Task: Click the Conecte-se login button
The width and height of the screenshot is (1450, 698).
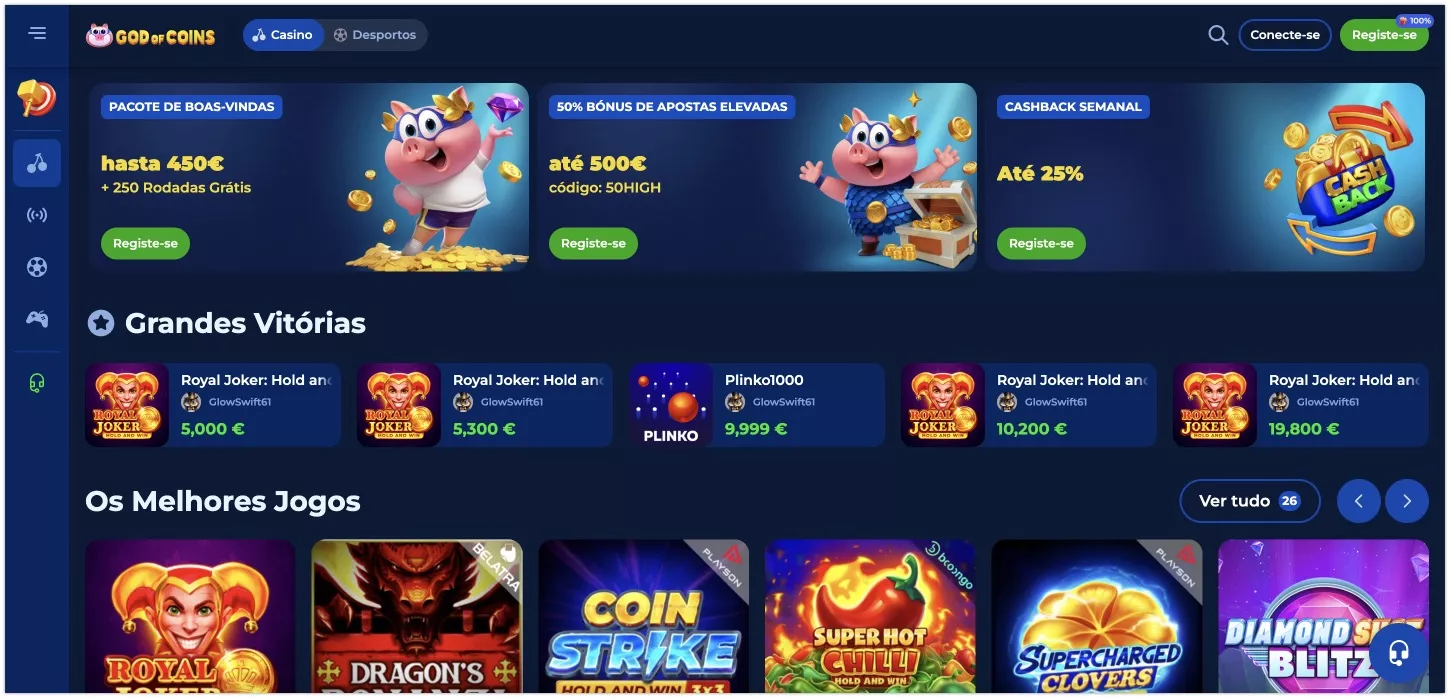Action: [1285, 35]
